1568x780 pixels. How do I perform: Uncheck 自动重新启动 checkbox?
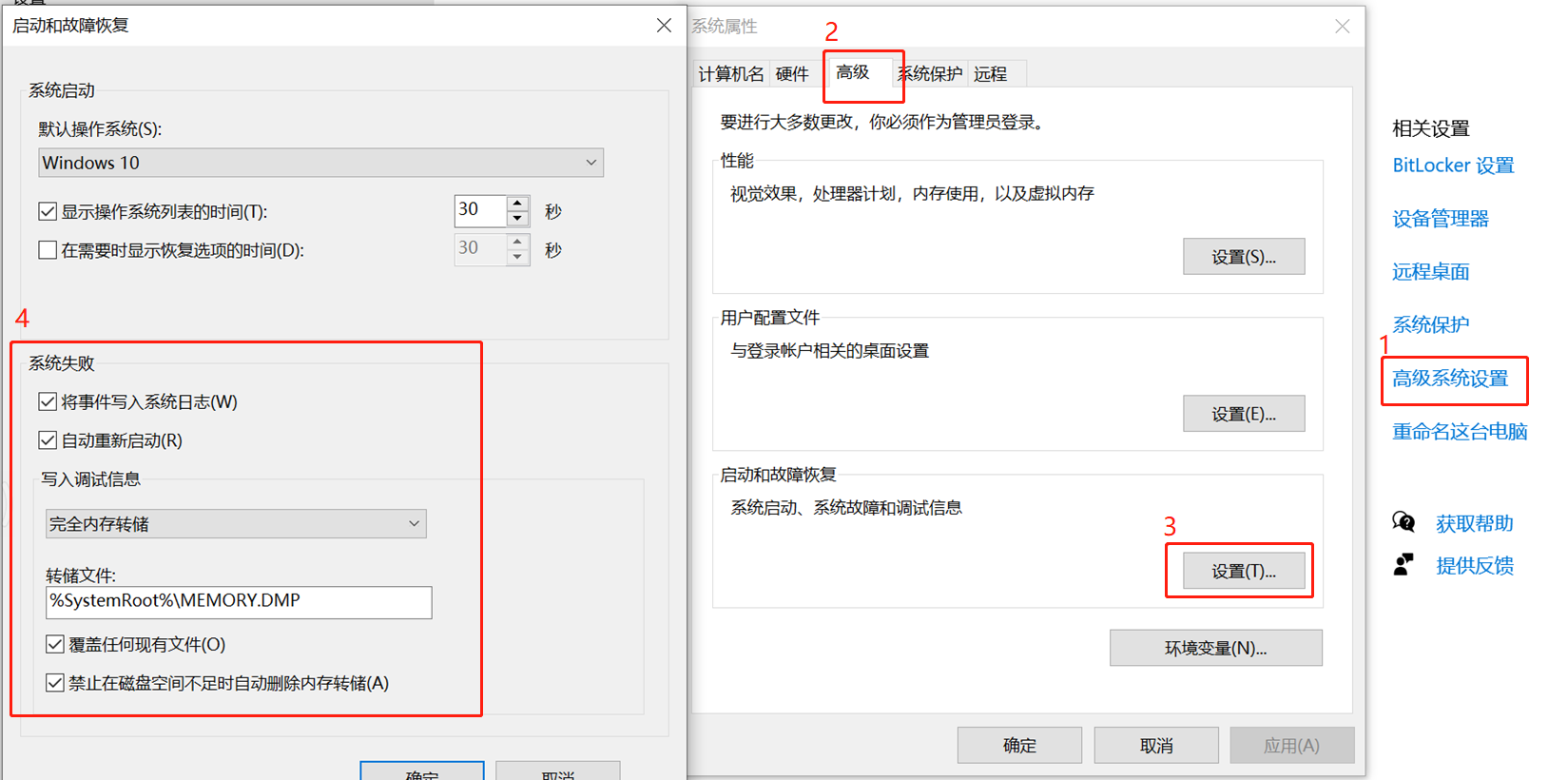coord(48,440)
